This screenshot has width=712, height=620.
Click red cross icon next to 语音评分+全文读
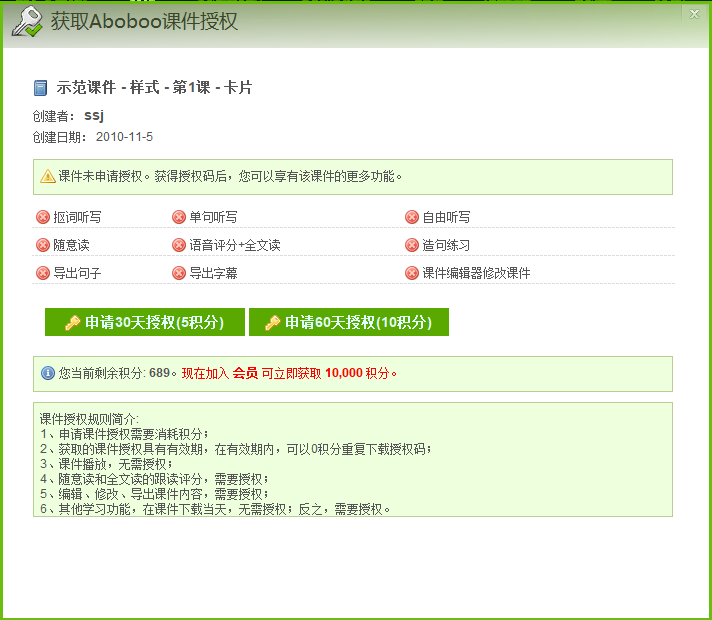point(179,245)
